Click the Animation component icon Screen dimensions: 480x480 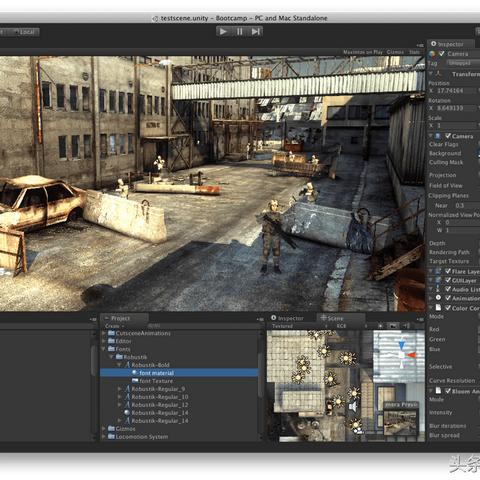tap(438, 298)
